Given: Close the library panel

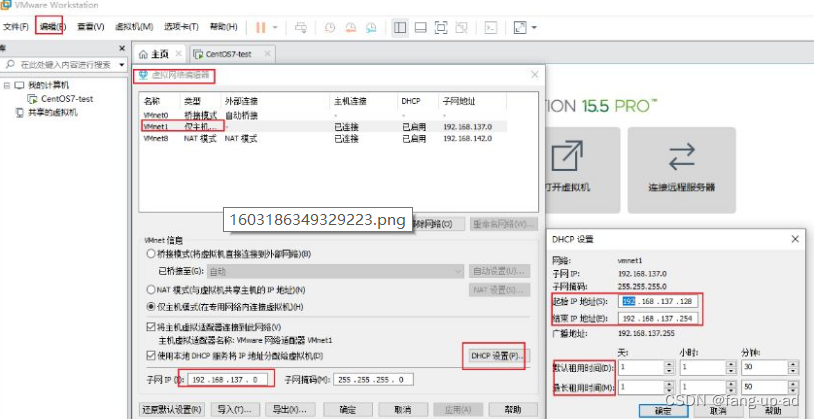Looking at the screenshot, I should click(x=122, y=48).
